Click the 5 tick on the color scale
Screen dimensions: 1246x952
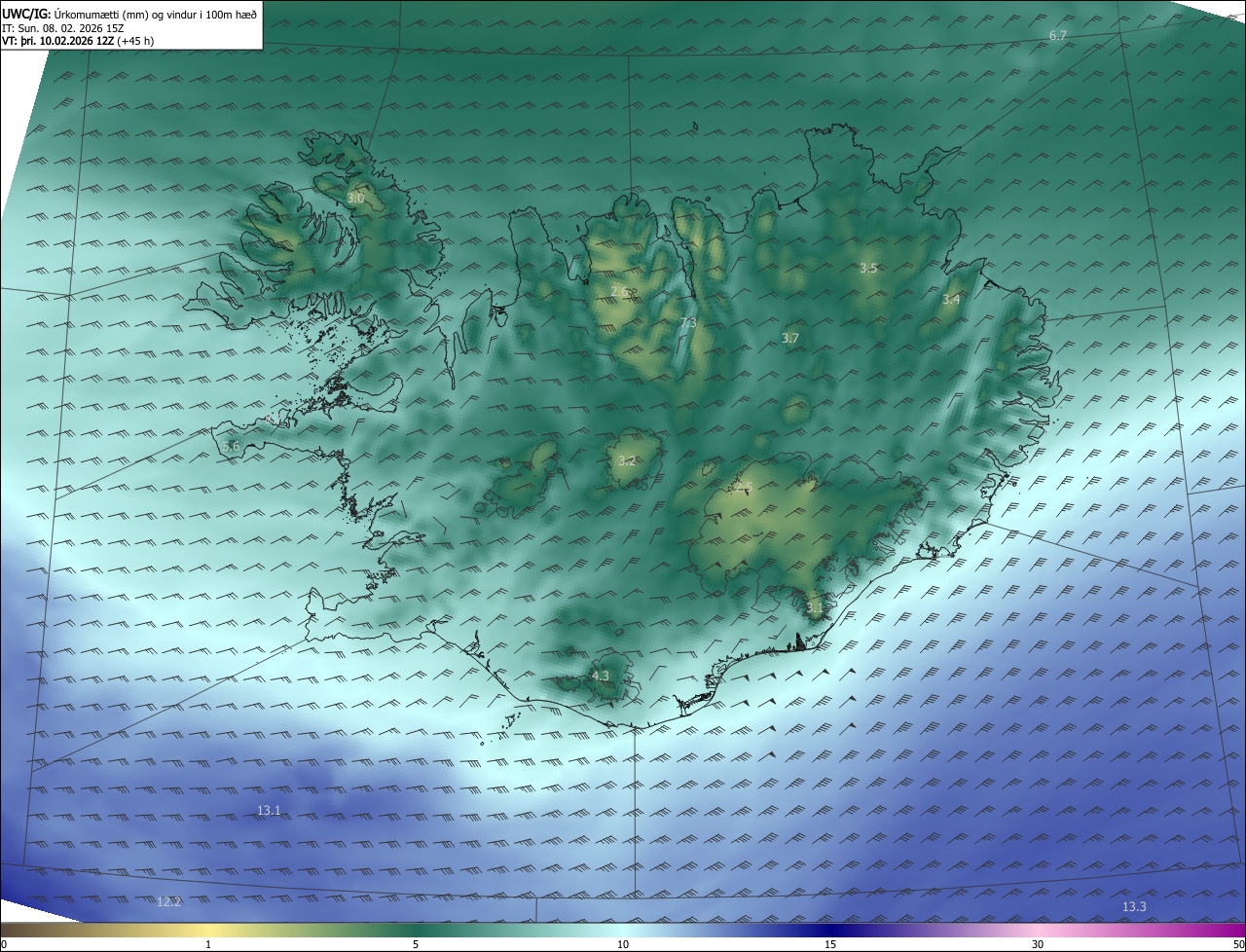click(x=416, y=944)
